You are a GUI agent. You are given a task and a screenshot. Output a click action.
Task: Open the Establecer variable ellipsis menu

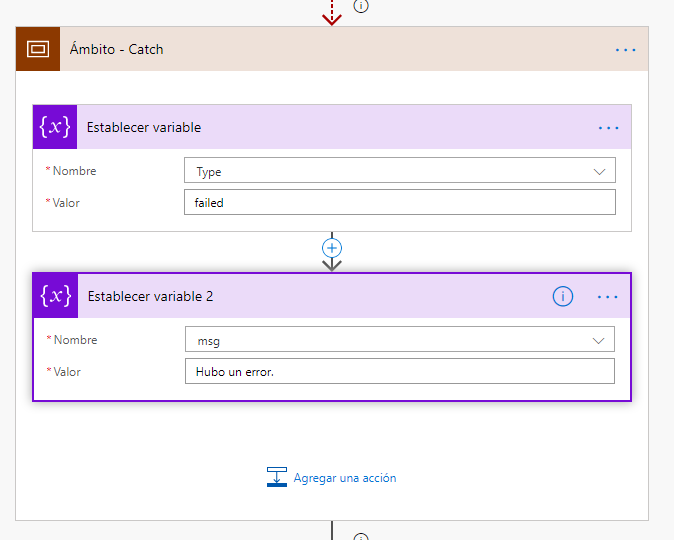pos(608,127)
